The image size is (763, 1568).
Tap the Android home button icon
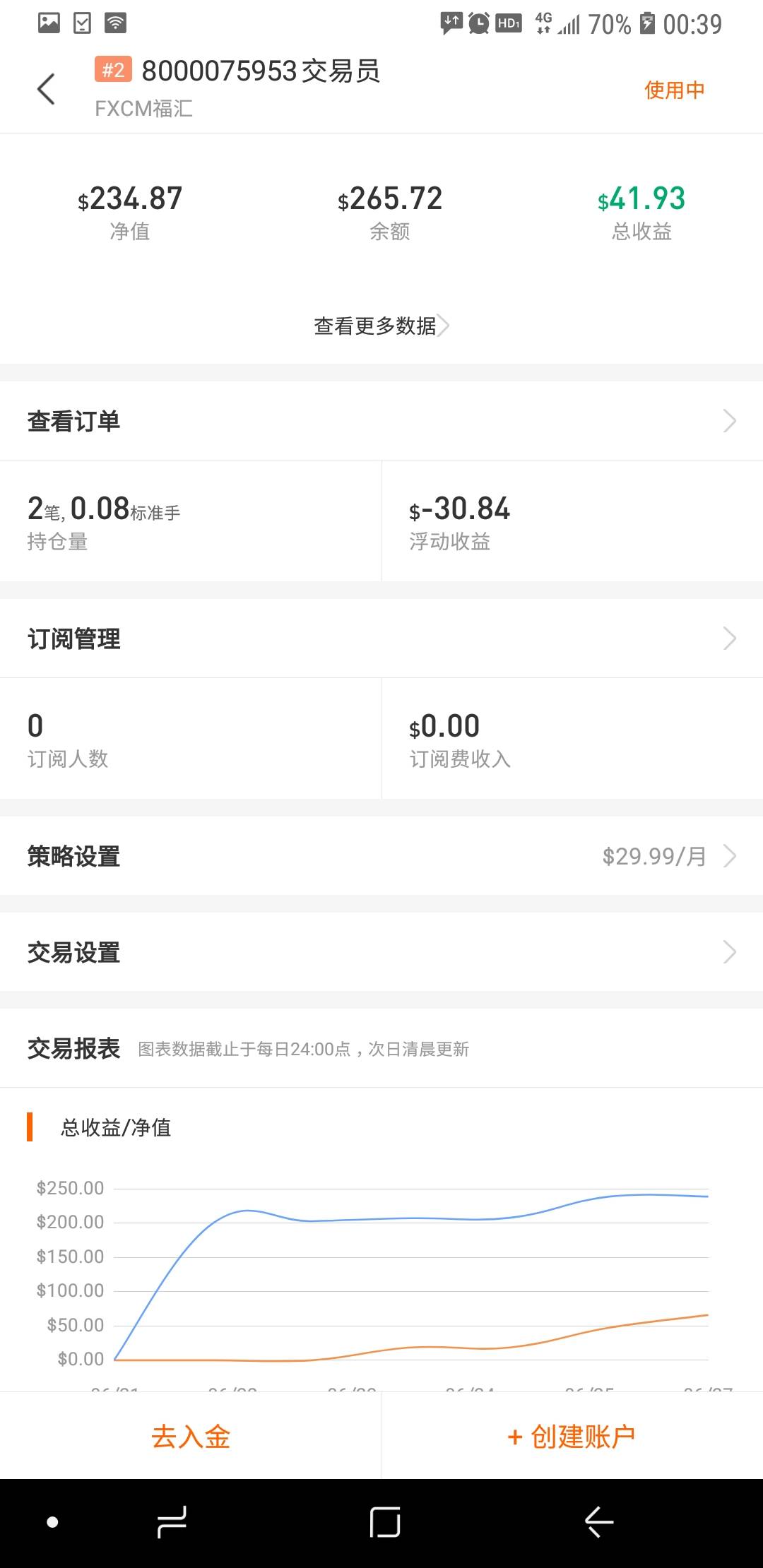click(385, 1521)
